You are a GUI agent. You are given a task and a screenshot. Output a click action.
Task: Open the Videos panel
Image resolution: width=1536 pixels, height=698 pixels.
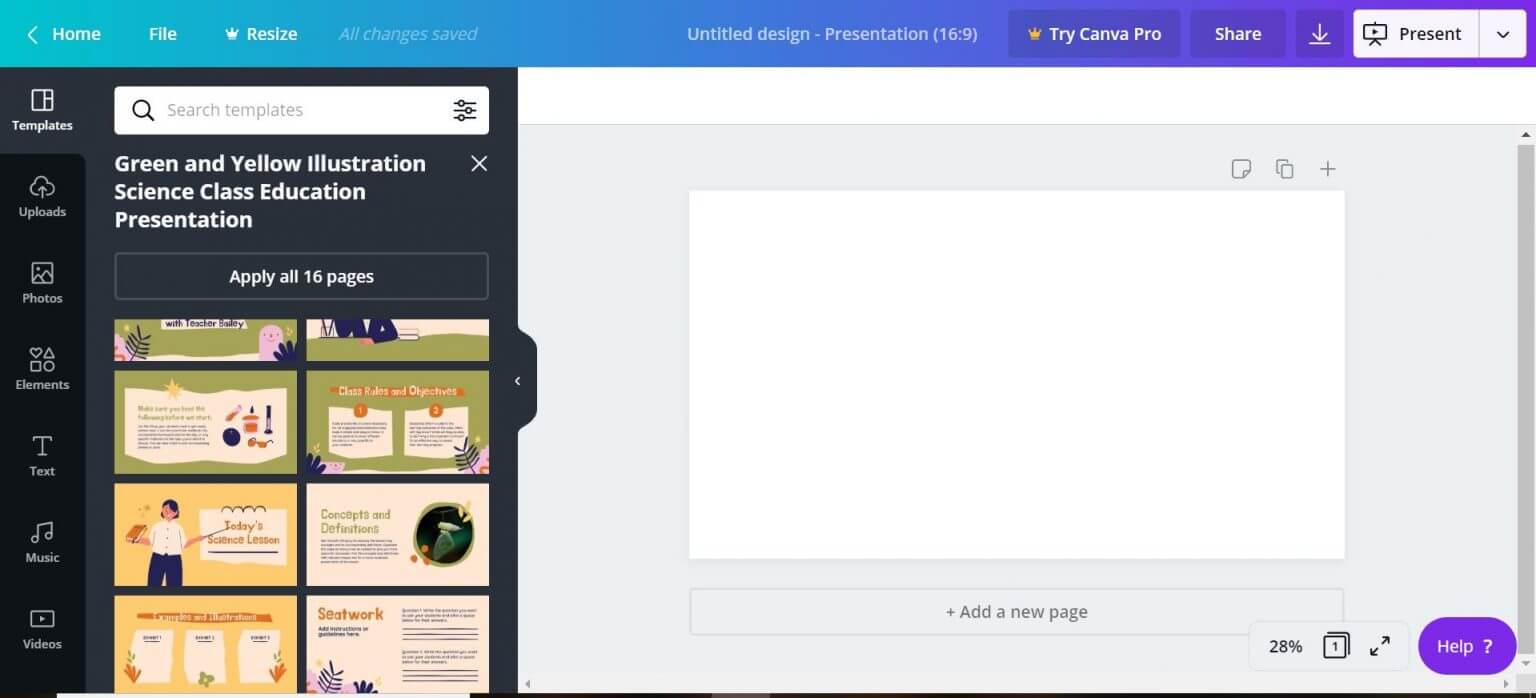(x=42, y=628)
